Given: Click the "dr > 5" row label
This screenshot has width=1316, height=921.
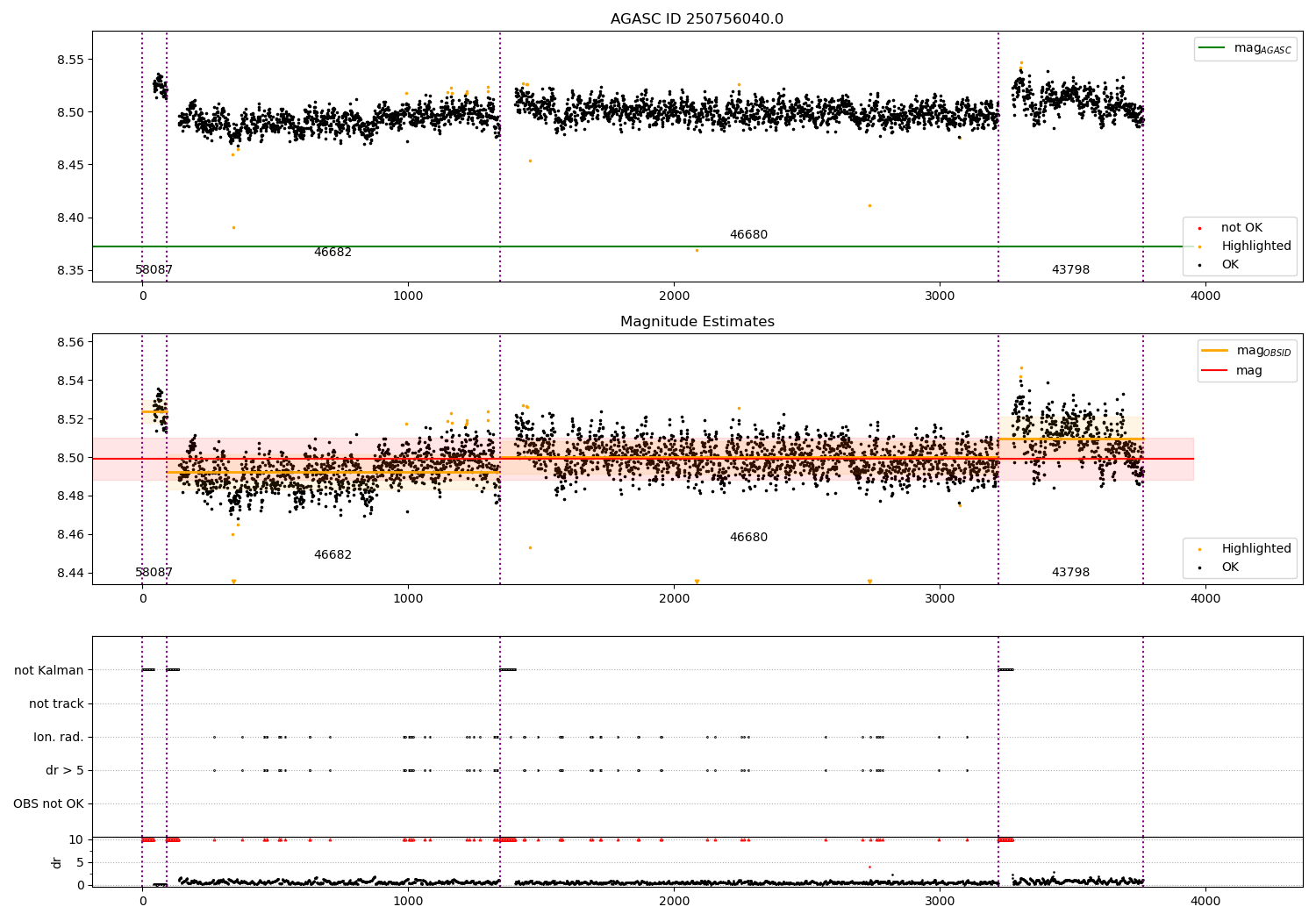Looking at the screenshot, I should 65,771.
